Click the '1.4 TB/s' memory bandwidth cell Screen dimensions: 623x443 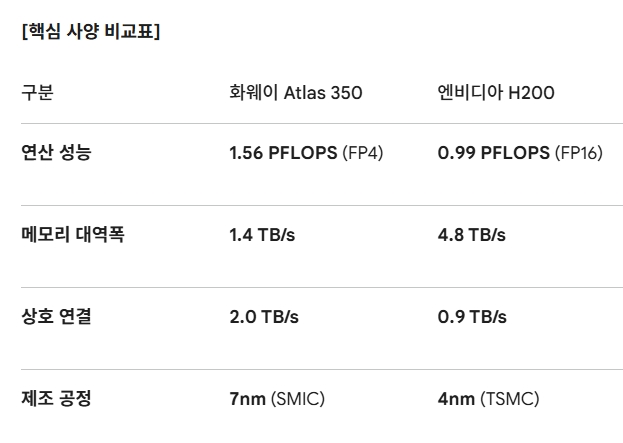coord(264,235)
